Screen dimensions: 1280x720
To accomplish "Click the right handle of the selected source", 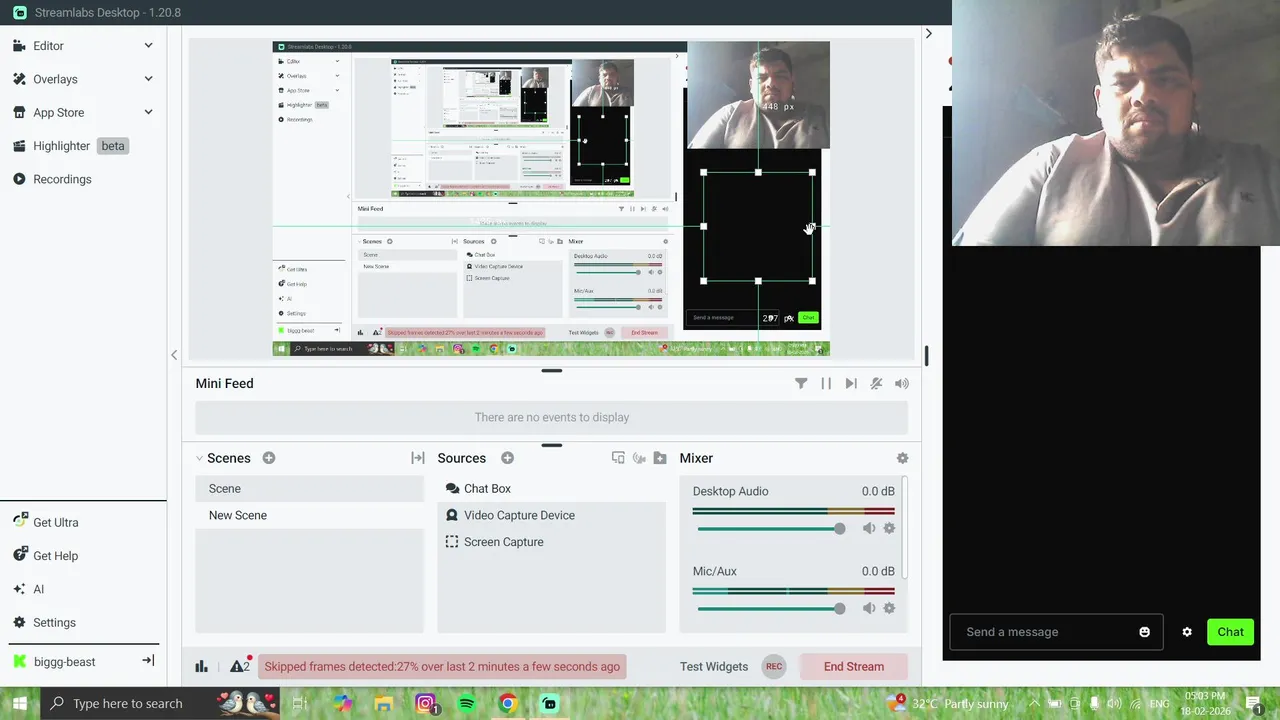I will point(812,227).
